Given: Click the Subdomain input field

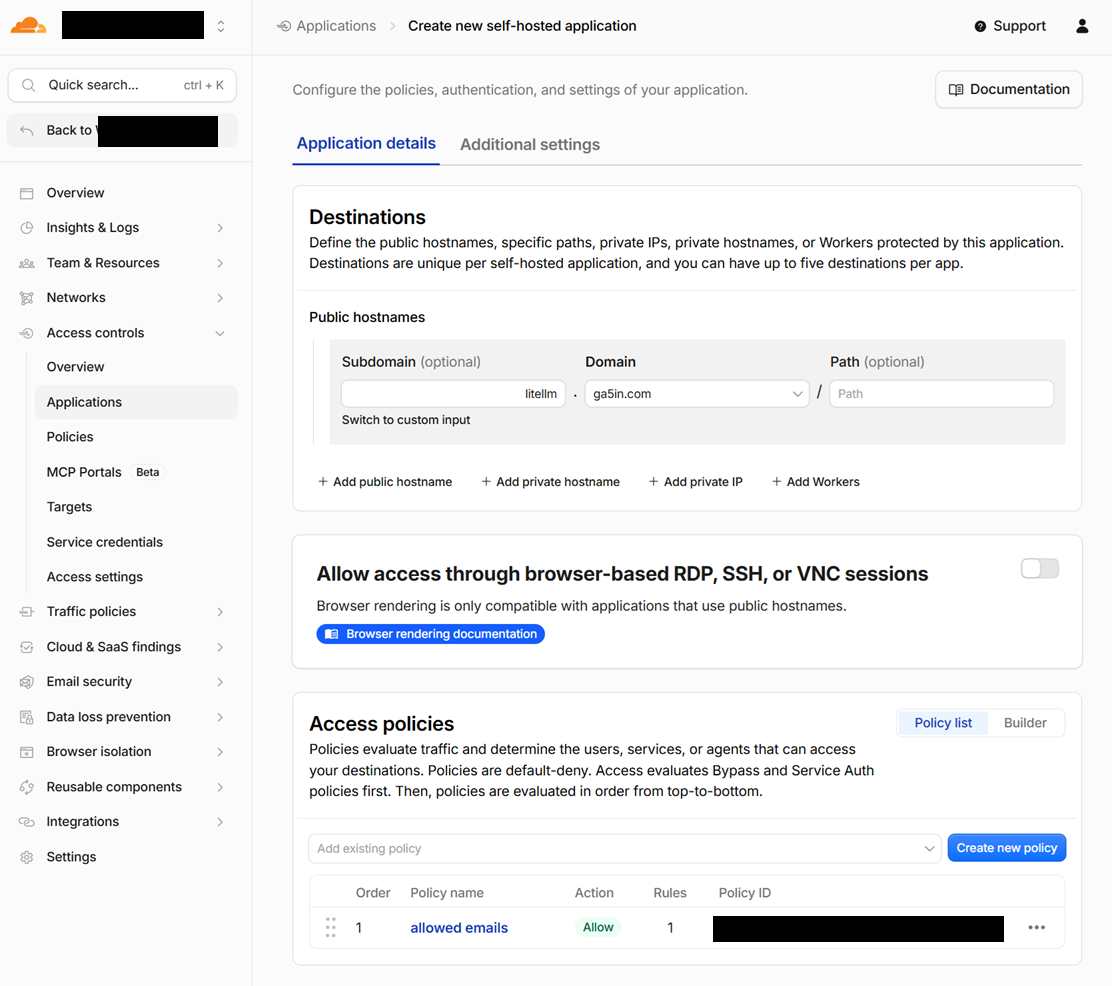Looking at the screenshot, I should (x=453, y=394).
